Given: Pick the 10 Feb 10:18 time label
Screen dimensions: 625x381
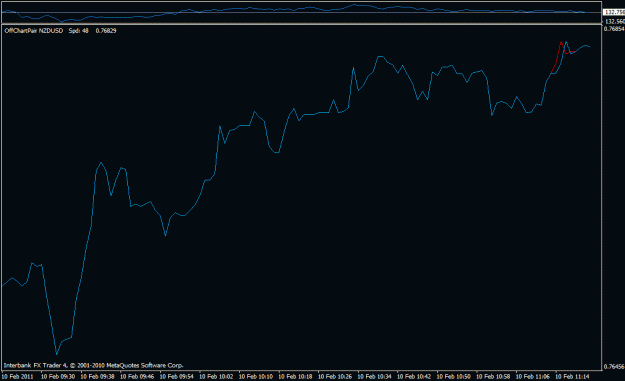Looking at the screenshot, I should [x=295, y=376].
